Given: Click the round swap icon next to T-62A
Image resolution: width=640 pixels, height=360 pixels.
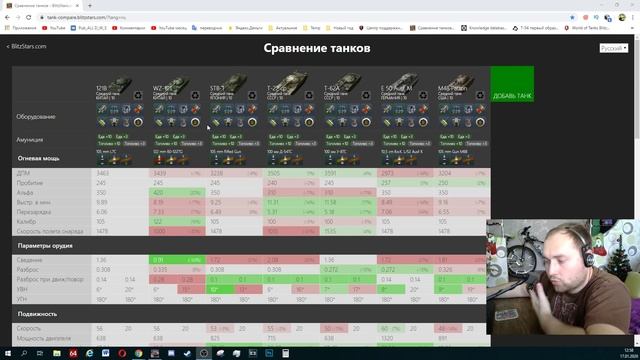Looking at the screenshot, I should pyautogui.click(x=366, y=96).
